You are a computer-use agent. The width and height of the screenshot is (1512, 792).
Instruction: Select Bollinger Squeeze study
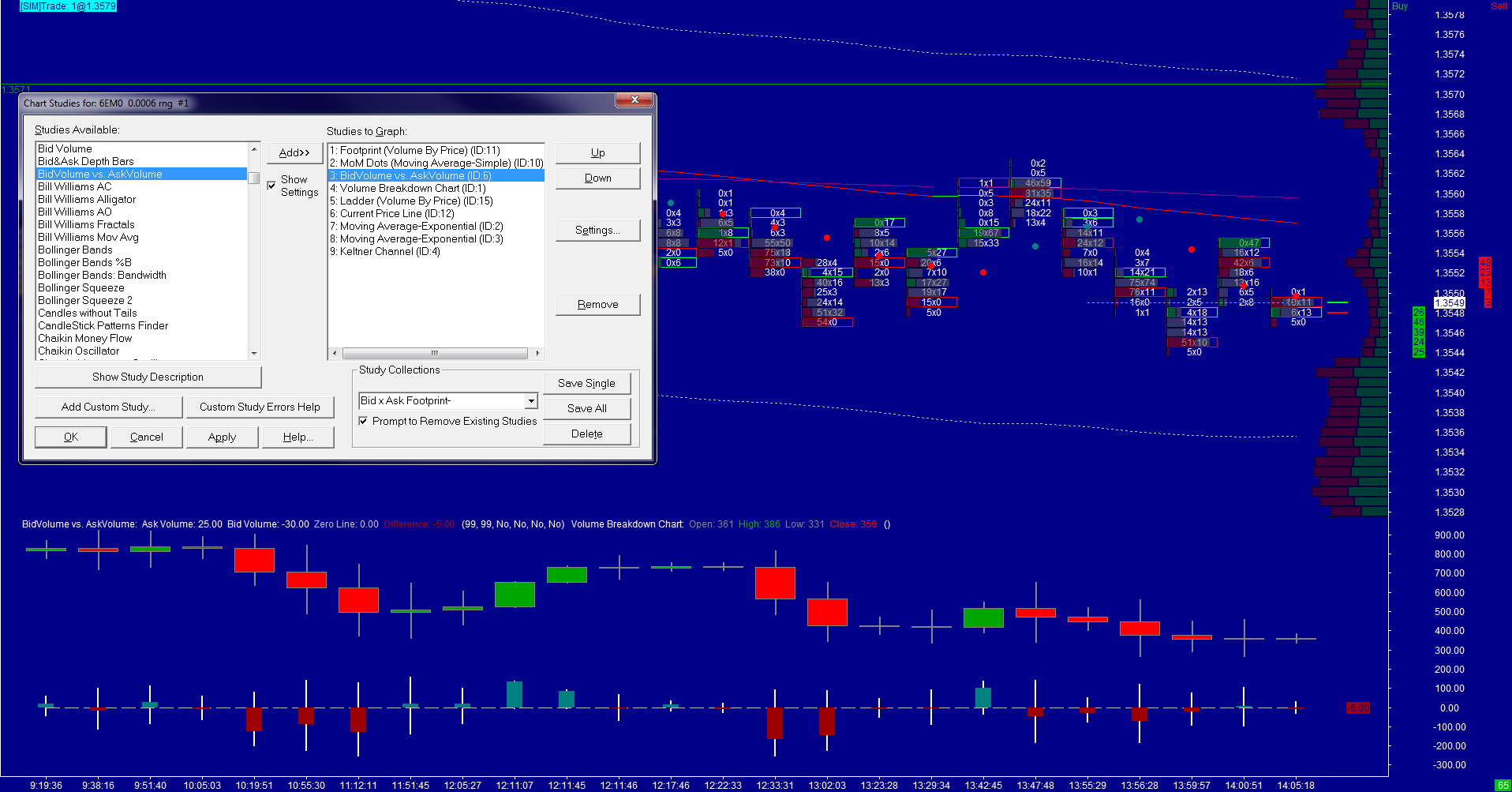coord(142,287)
